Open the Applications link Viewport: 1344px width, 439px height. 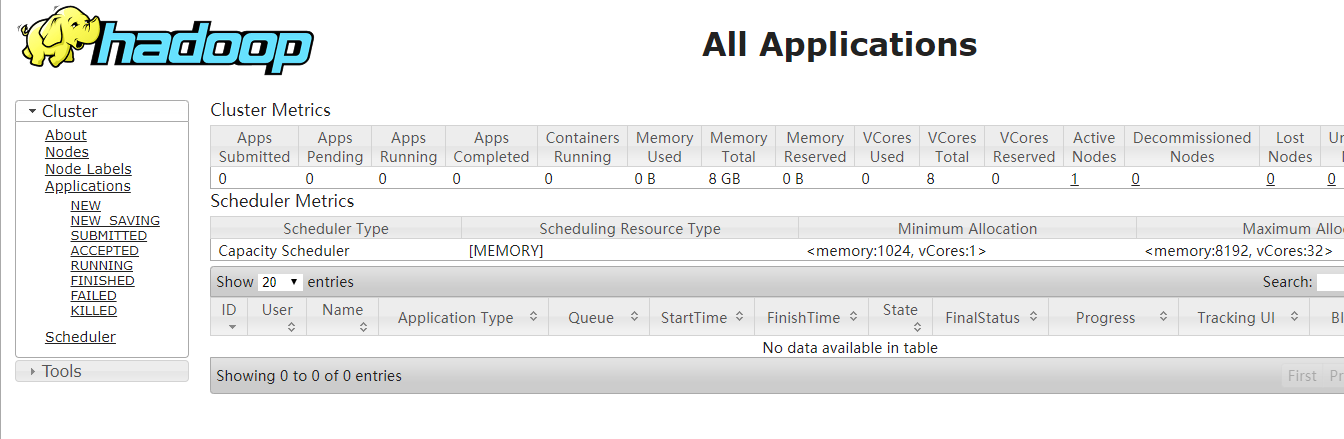point(88,186)
